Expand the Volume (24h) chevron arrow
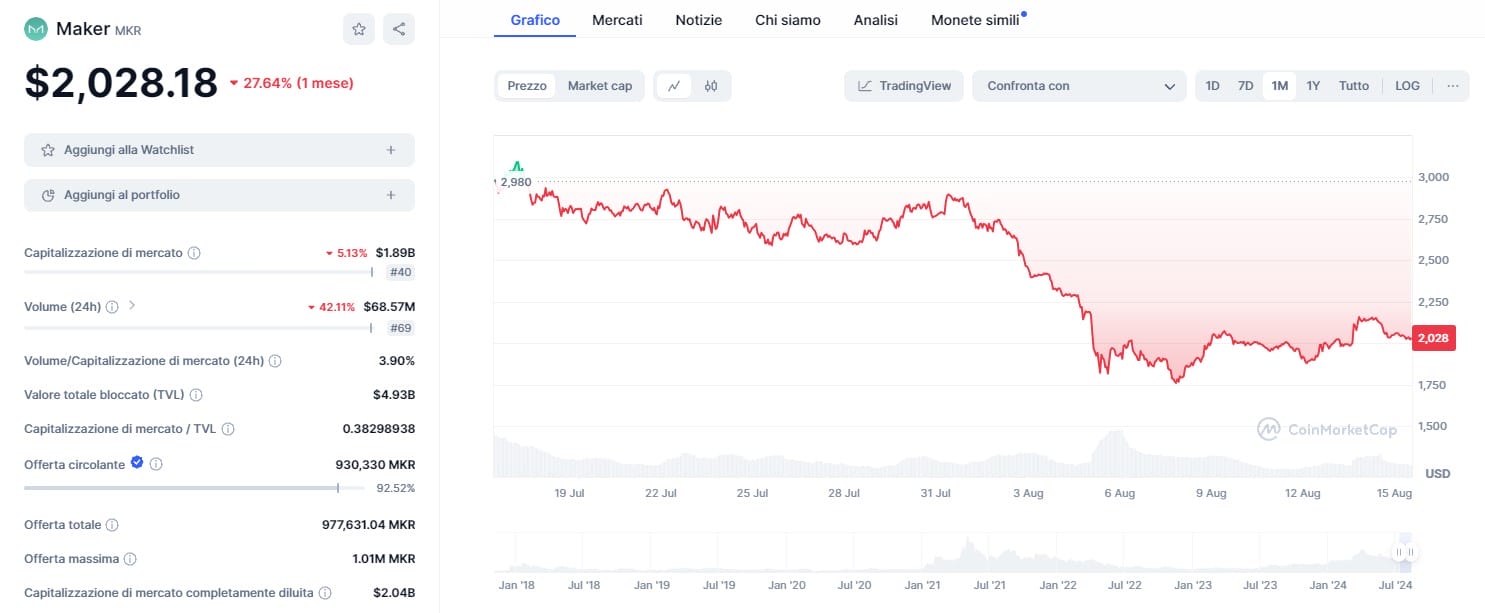Image resolution: width=1485 pixels, height=613 pixels. click(x=132, y=306)
